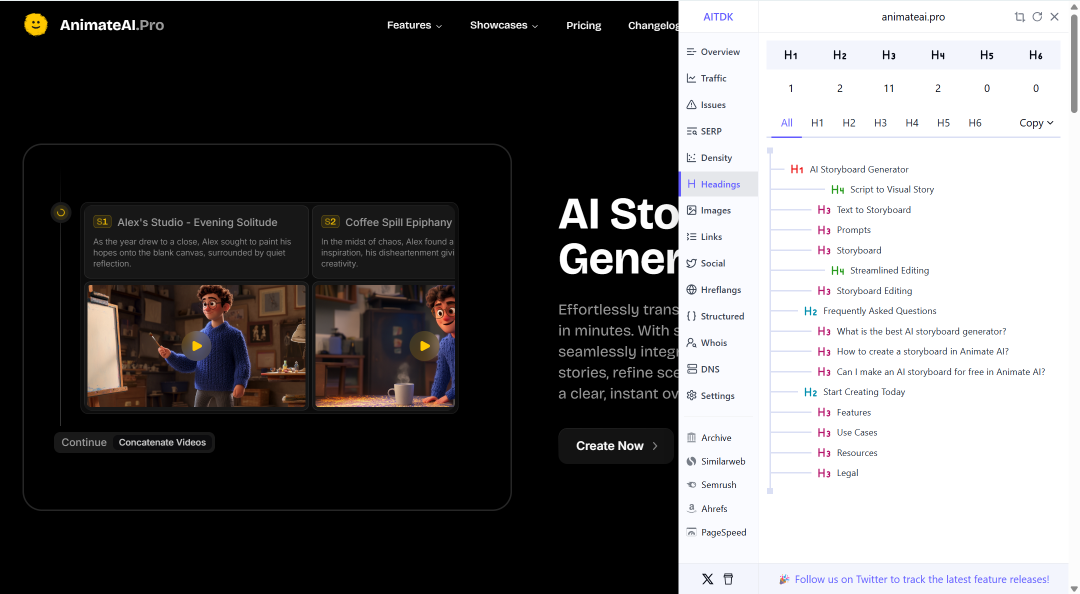Expand the Features menu in navbar

pyautogui.click(x=414, y=25)
